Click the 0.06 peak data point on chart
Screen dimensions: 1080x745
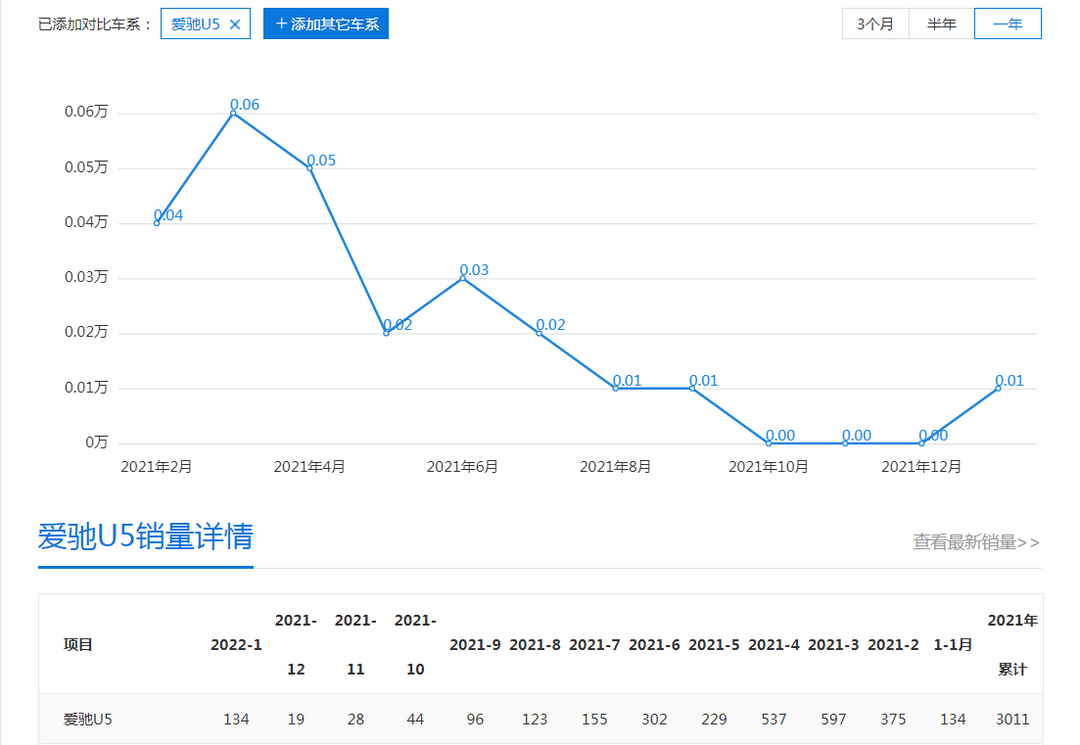point(233,113)
